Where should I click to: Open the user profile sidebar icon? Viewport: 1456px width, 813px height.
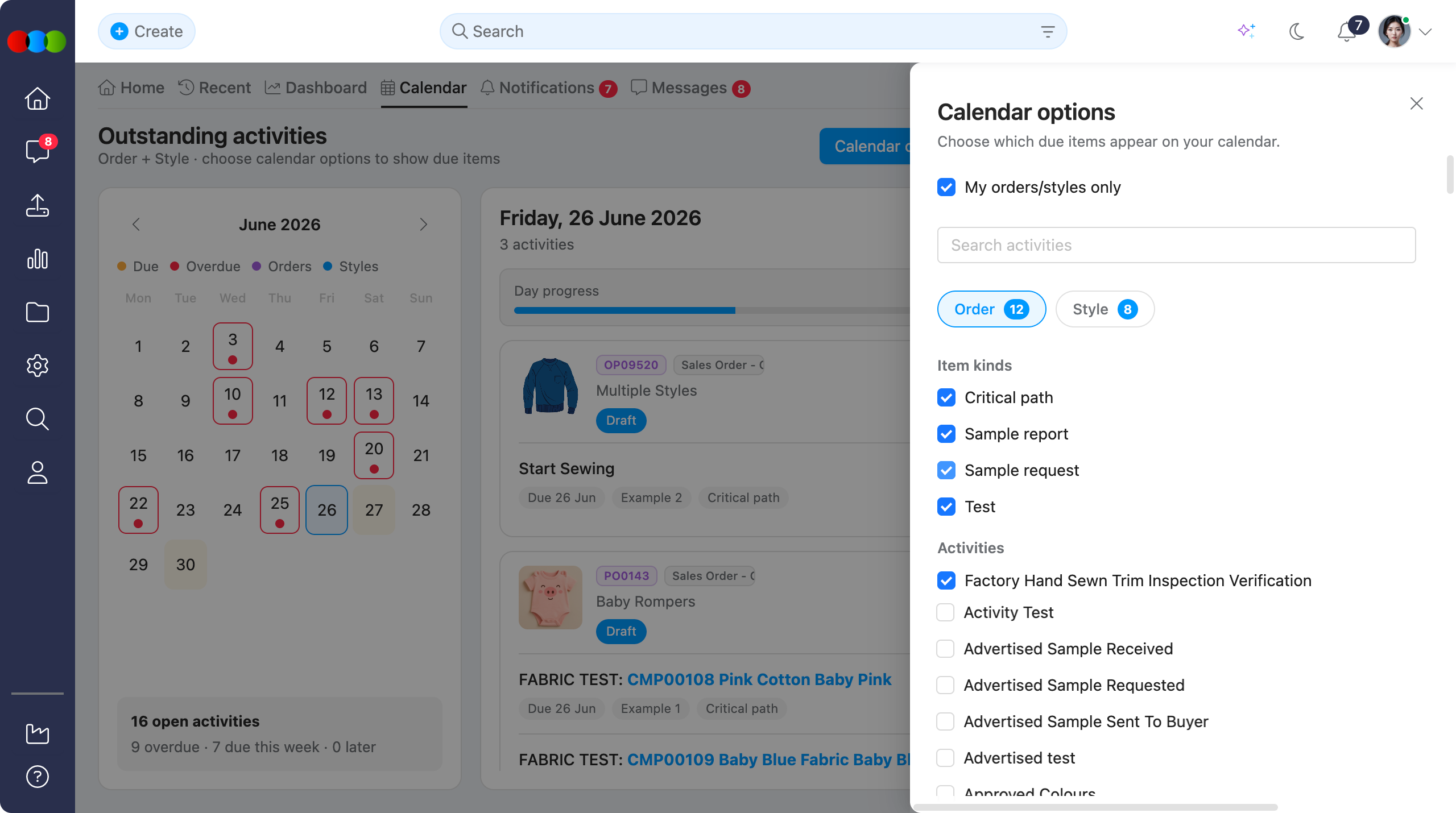click(x=38, y=472)
